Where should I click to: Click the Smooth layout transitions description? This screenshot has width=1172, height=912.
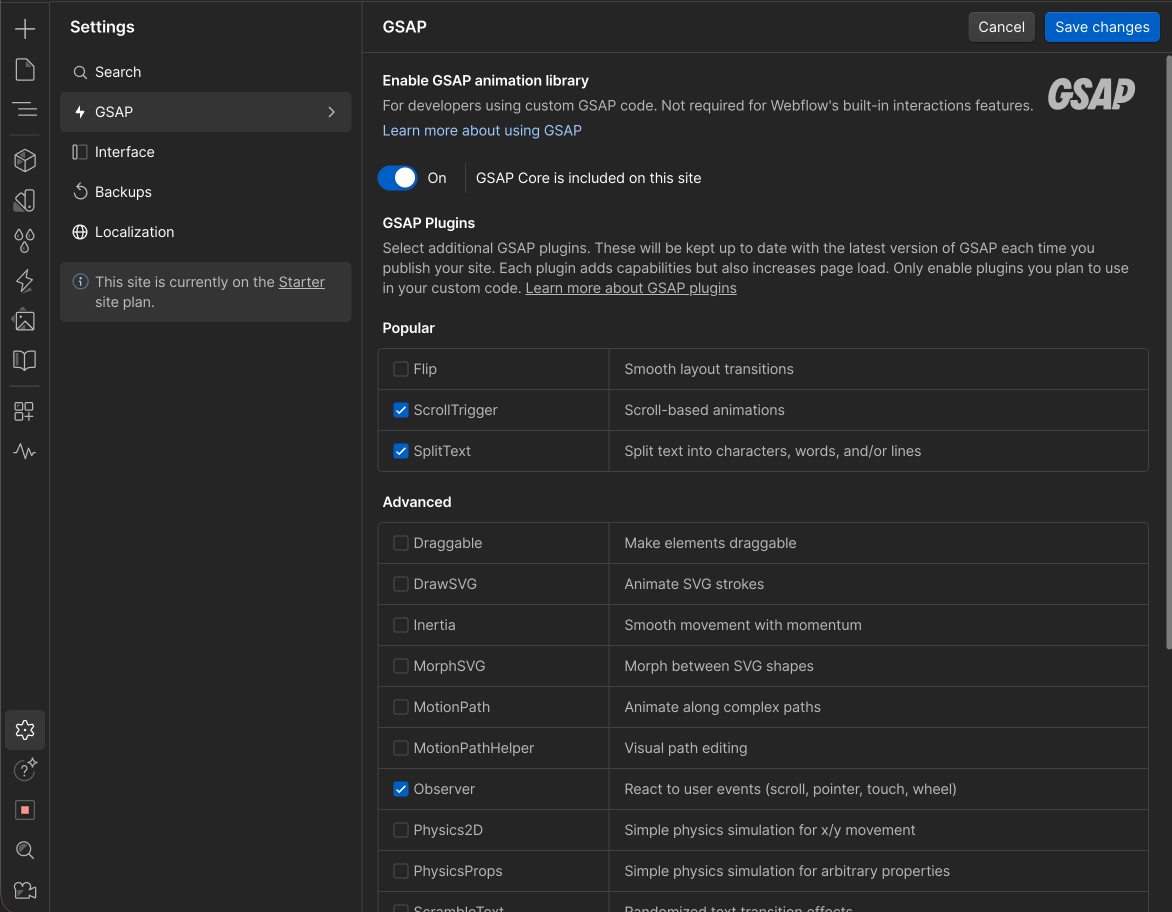point(709,369)
